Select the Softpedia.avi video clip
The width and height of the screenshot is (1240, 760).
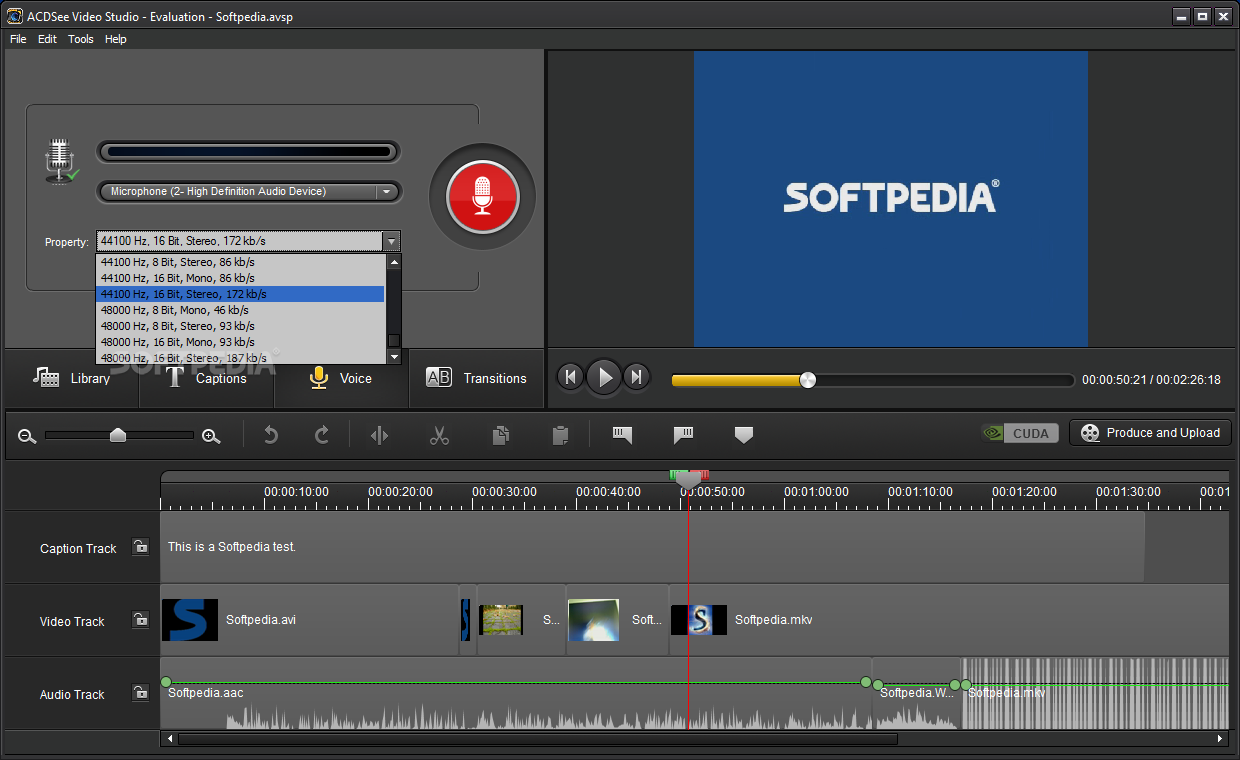(309, 620)
